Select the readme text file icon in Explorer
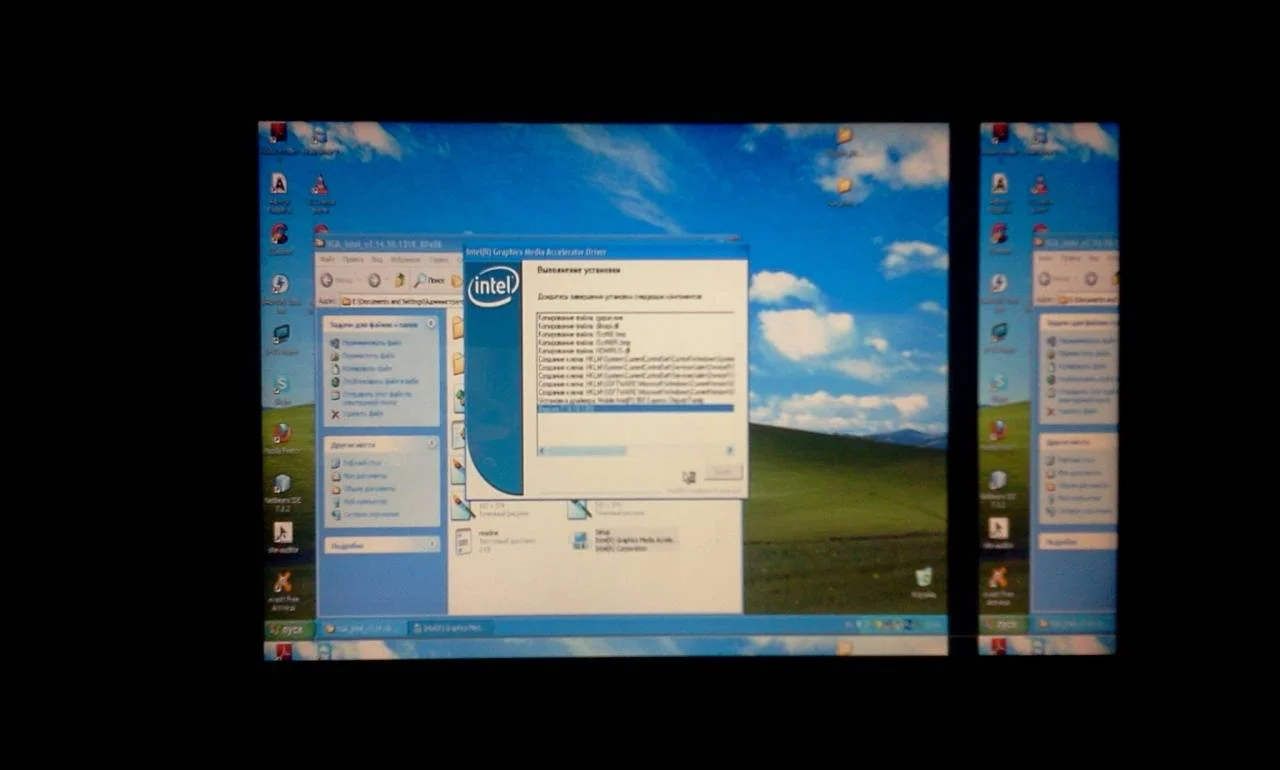 463,541
